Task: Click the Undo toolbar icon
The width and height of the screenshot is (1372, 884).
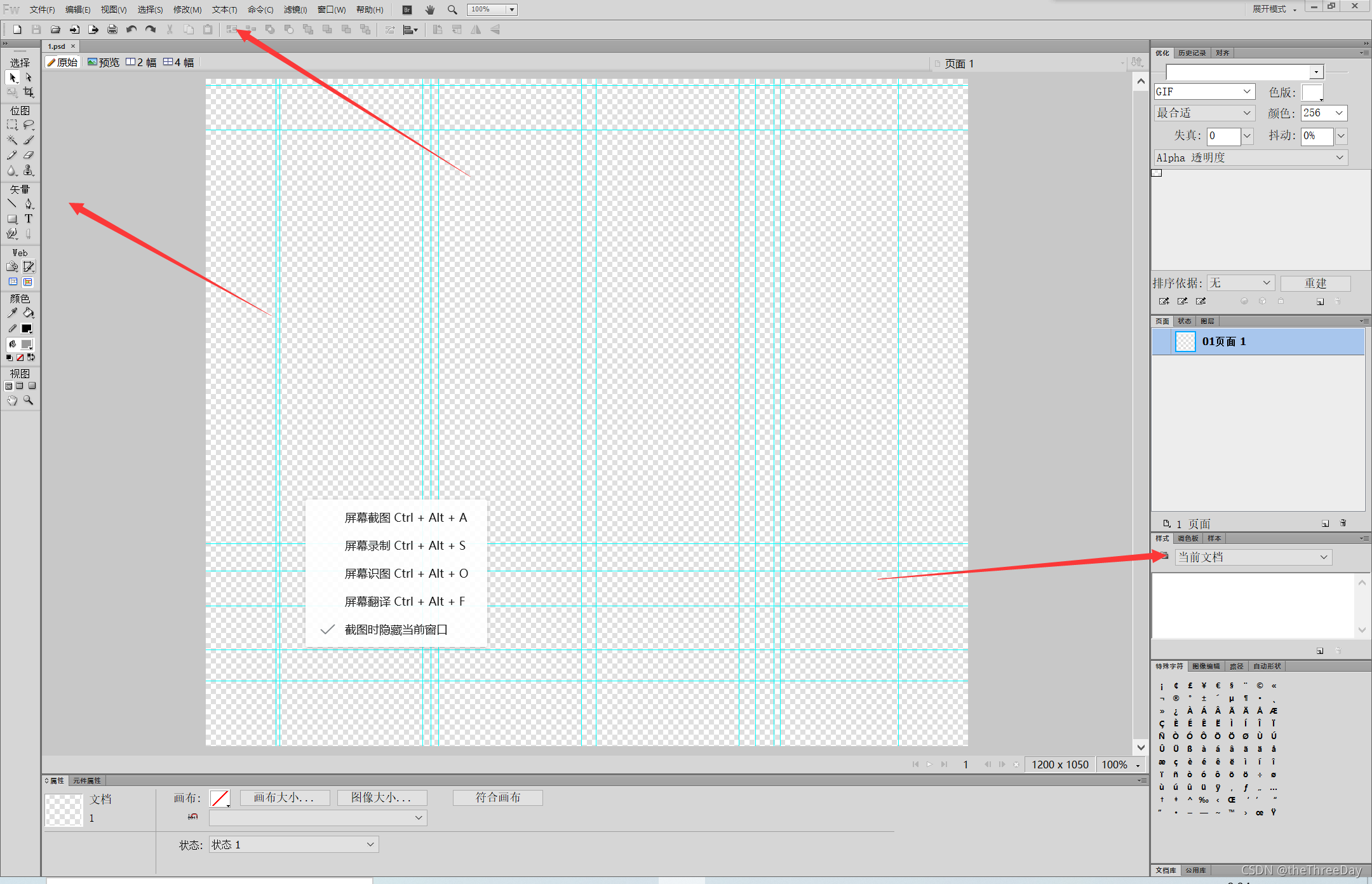Action: [131, 30]
